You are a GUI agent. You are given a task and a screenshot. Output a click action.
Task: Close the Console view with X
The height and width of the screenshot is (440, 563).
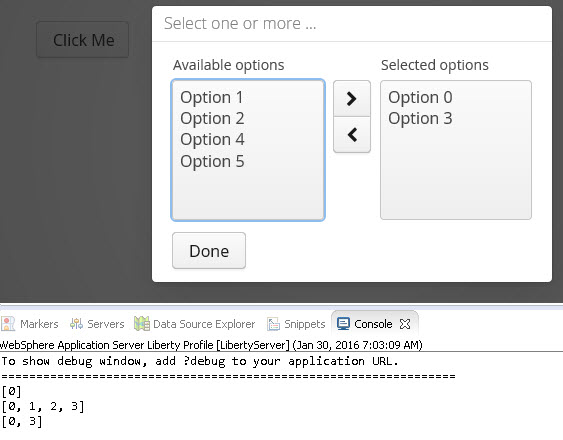pyautogui.click(x=405, y=324)
